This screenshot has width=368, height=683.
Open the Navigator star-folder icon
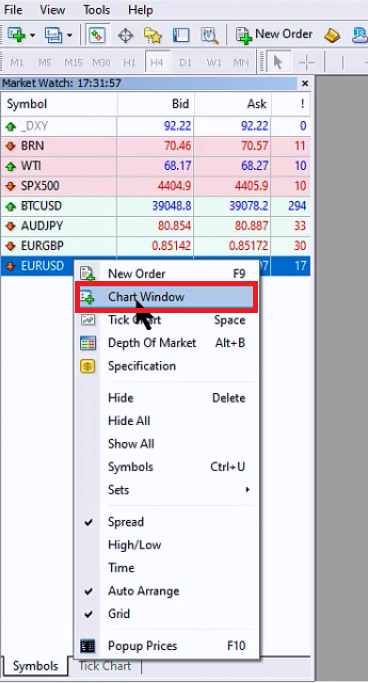153,35
